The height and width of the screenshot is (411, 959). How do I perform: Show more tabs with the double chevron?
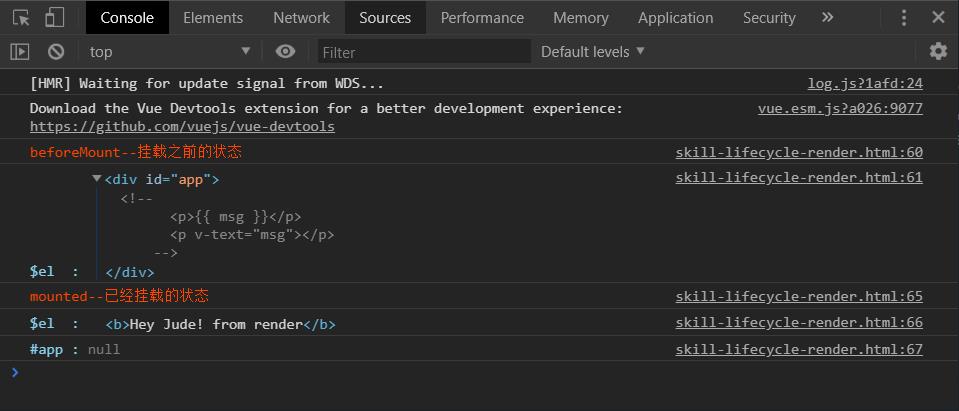coord(827,18)
